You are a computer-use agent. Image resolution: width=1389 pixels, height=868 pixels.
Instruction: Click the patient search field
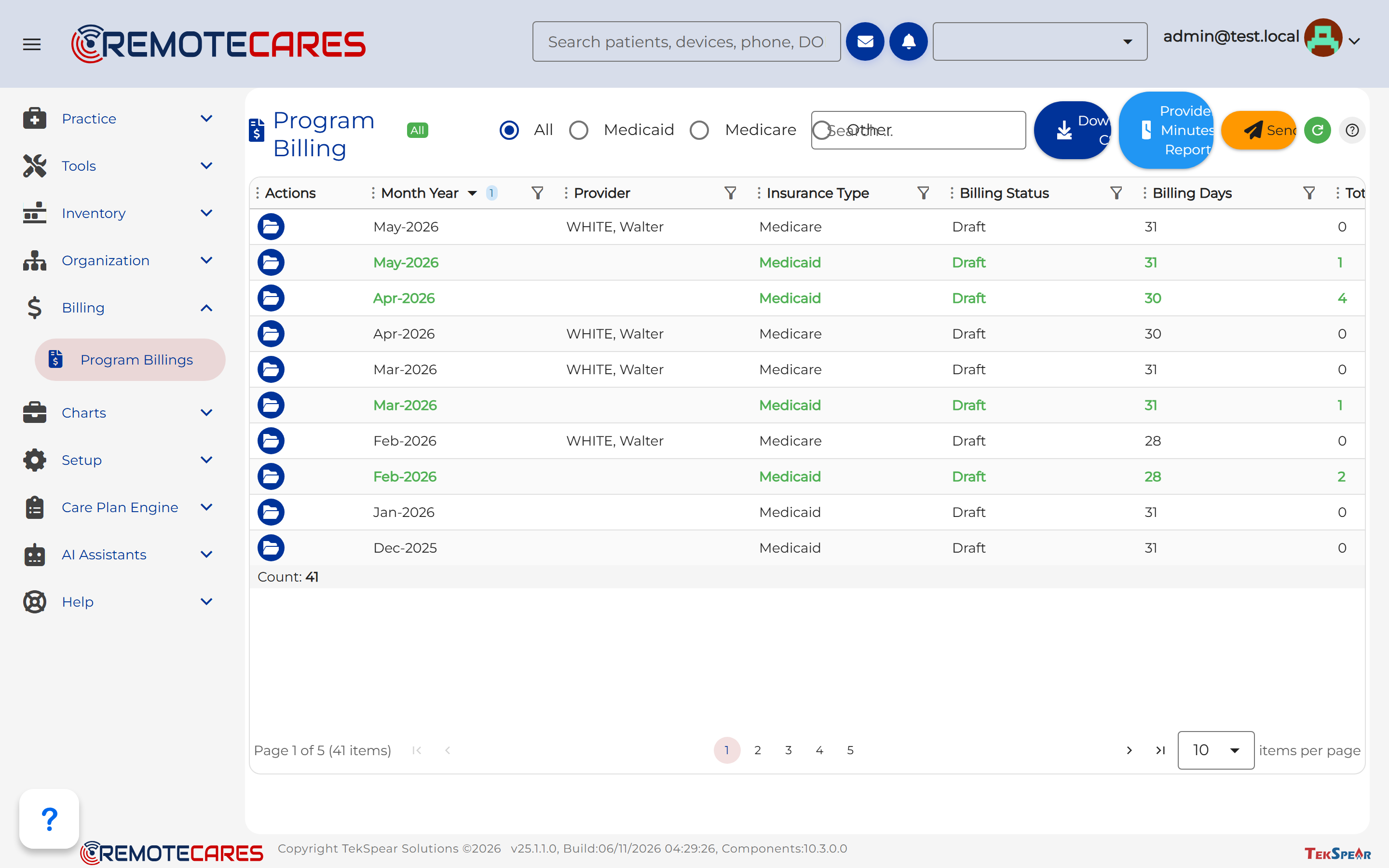coord(686,41)
